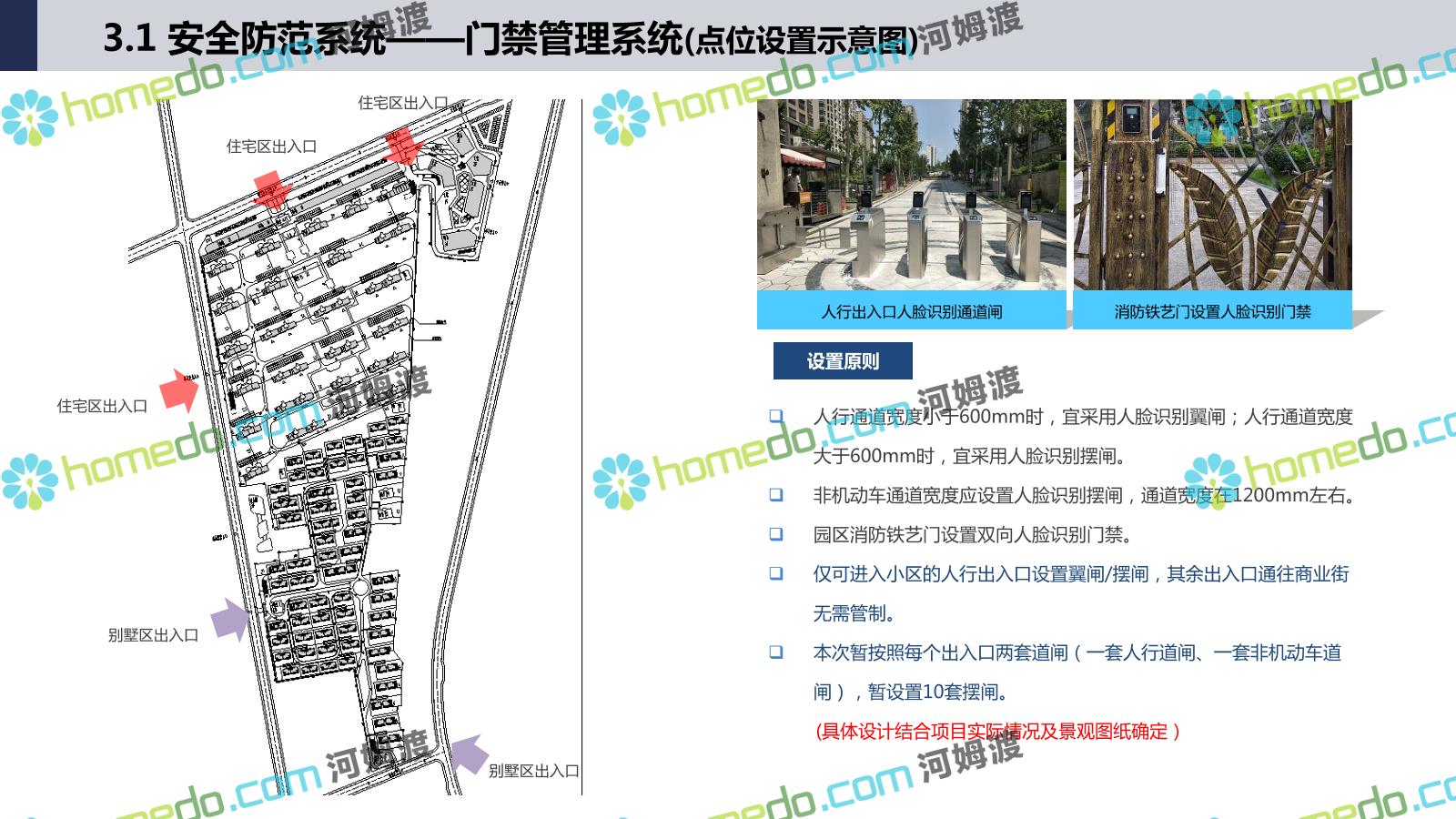Screen dimensions: 1456x819
Task: Click the purple arrow at the west villa entrance
Action: [230, 621]
